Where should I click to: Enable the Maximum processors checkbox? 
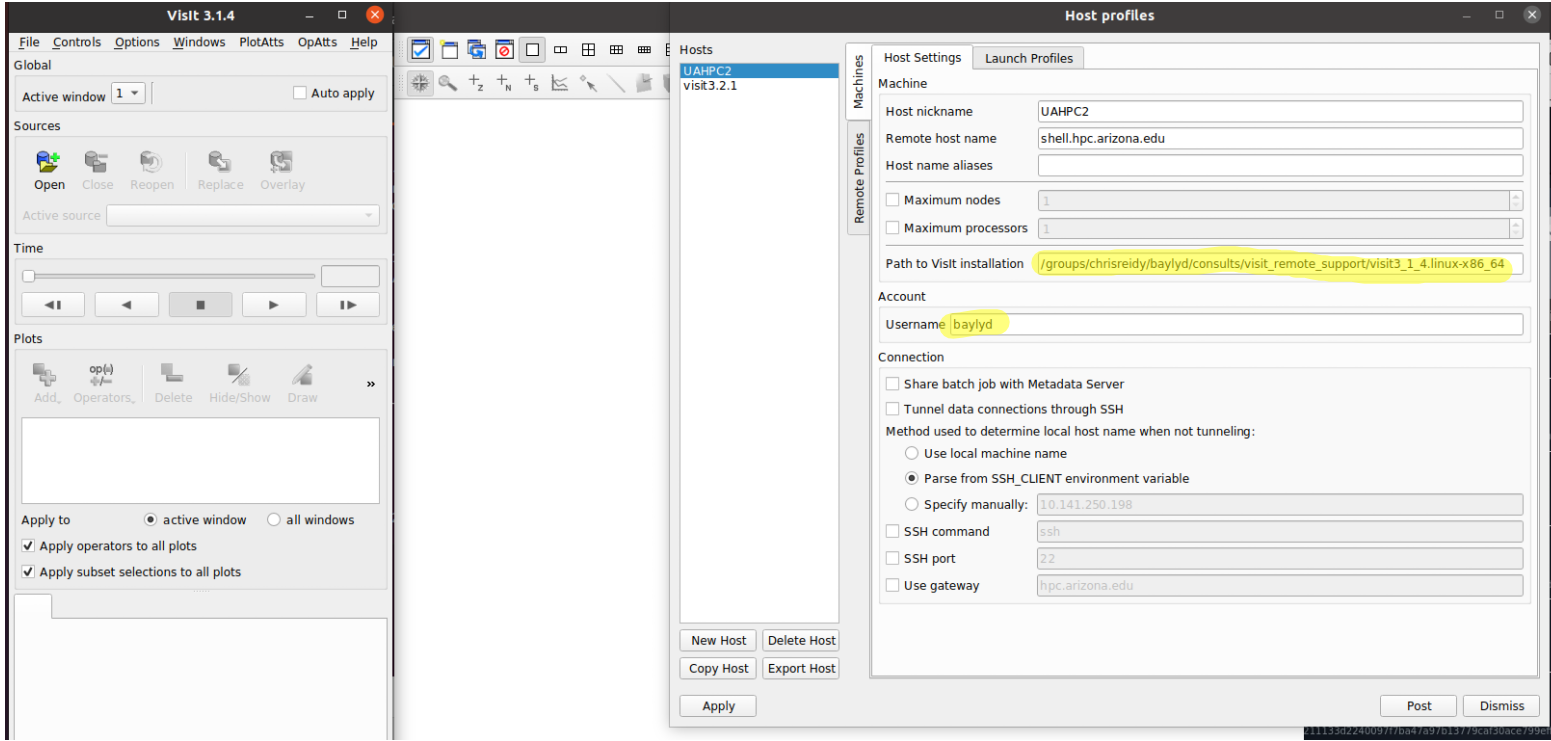pyautogui.click(x=892, y=228)
